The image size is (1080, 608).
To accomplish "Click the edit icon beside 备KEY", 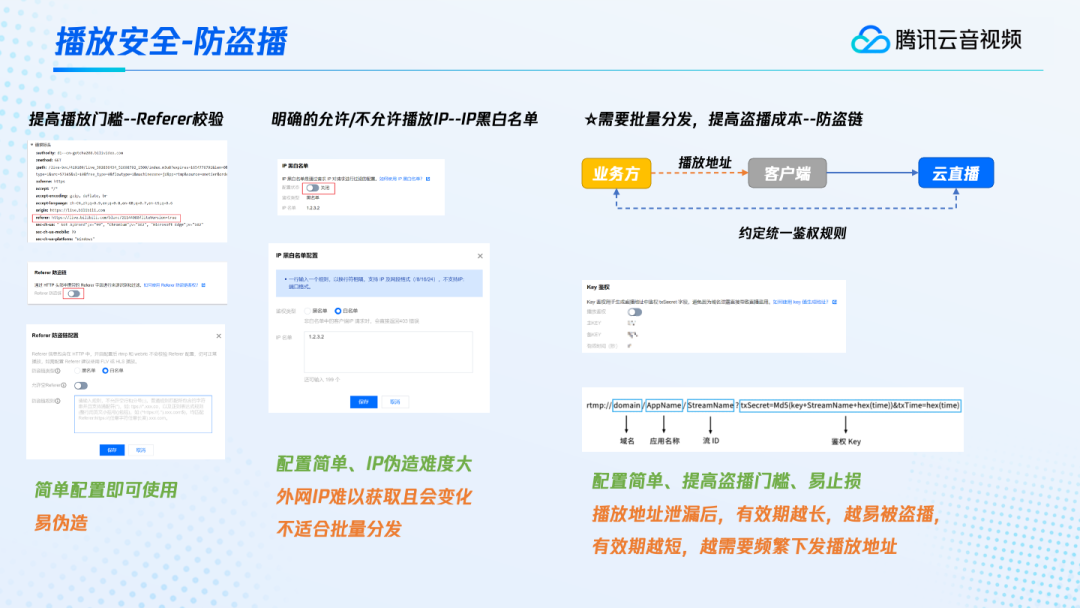I will [631, 334].
